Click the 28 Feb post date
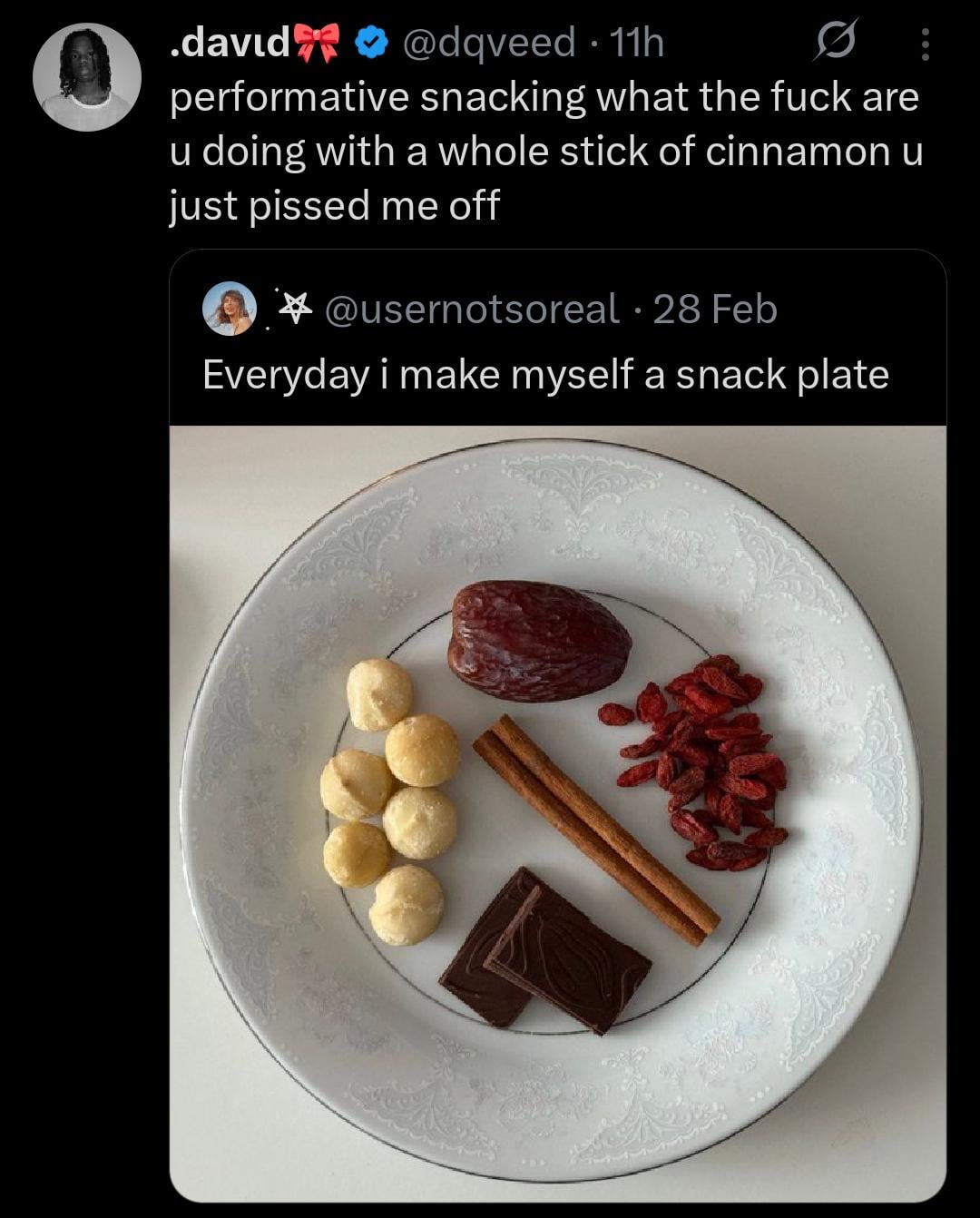The image size is (980, 1218). (x=715, y=309)
